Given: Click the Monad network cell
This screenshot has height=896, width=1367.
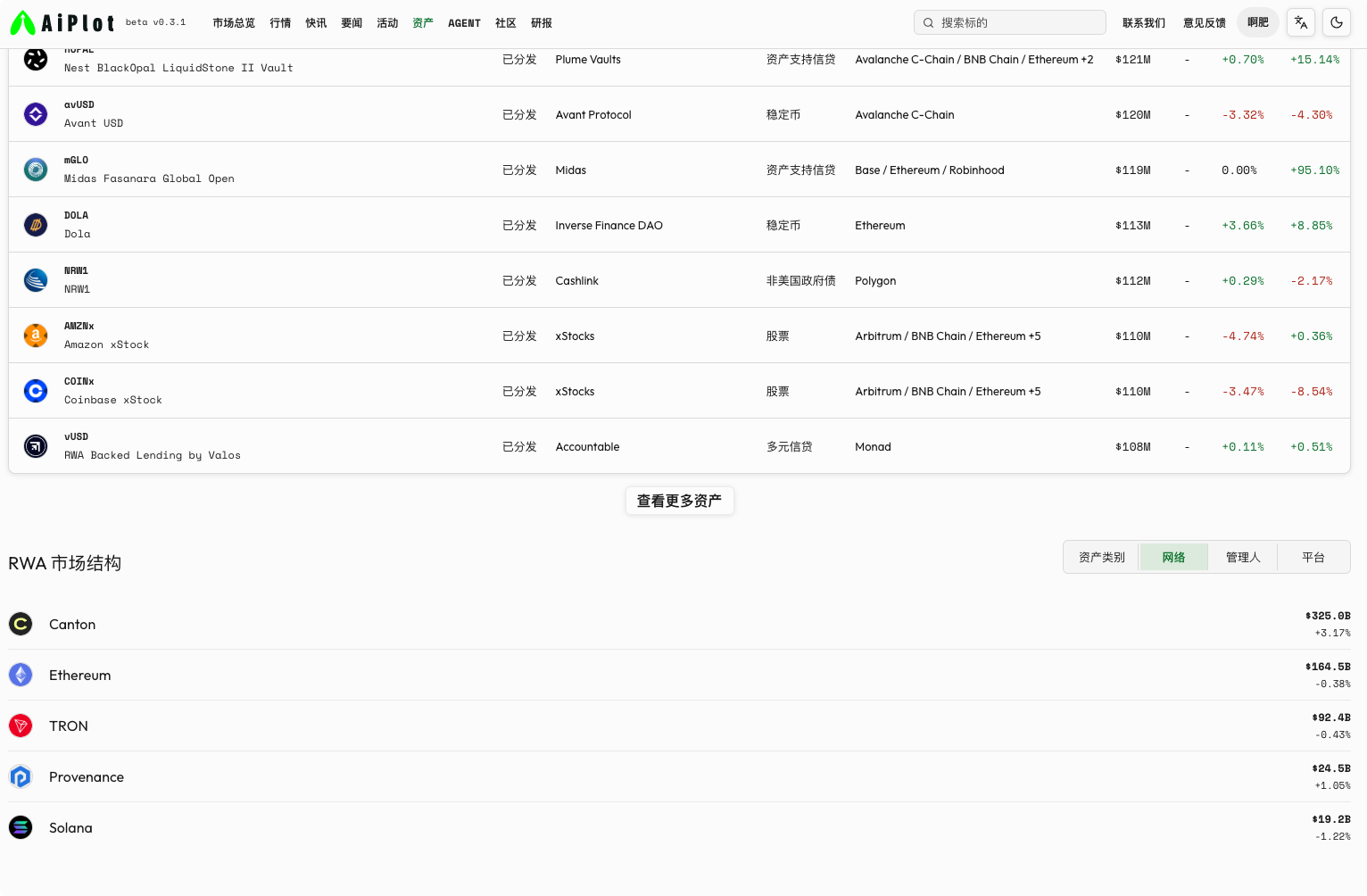Looking at the screenshot, I should click(873, 446).
